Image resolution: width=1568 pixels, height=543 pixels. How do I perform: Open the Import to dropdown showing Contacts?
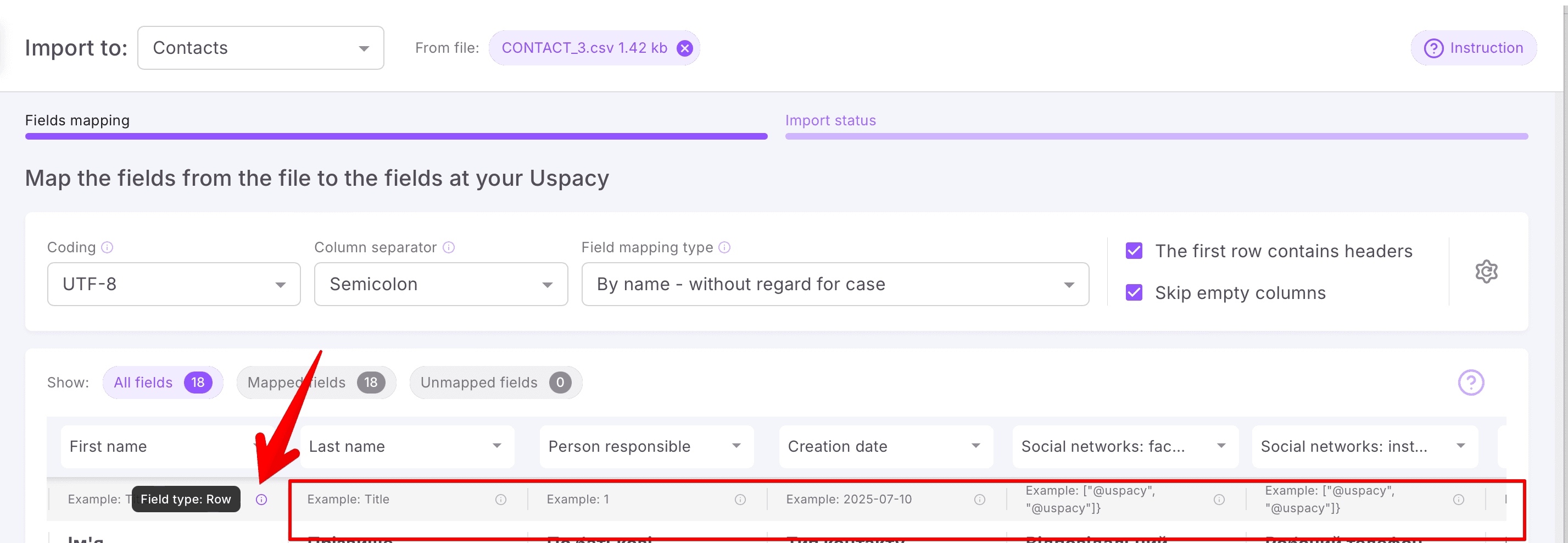260,47
